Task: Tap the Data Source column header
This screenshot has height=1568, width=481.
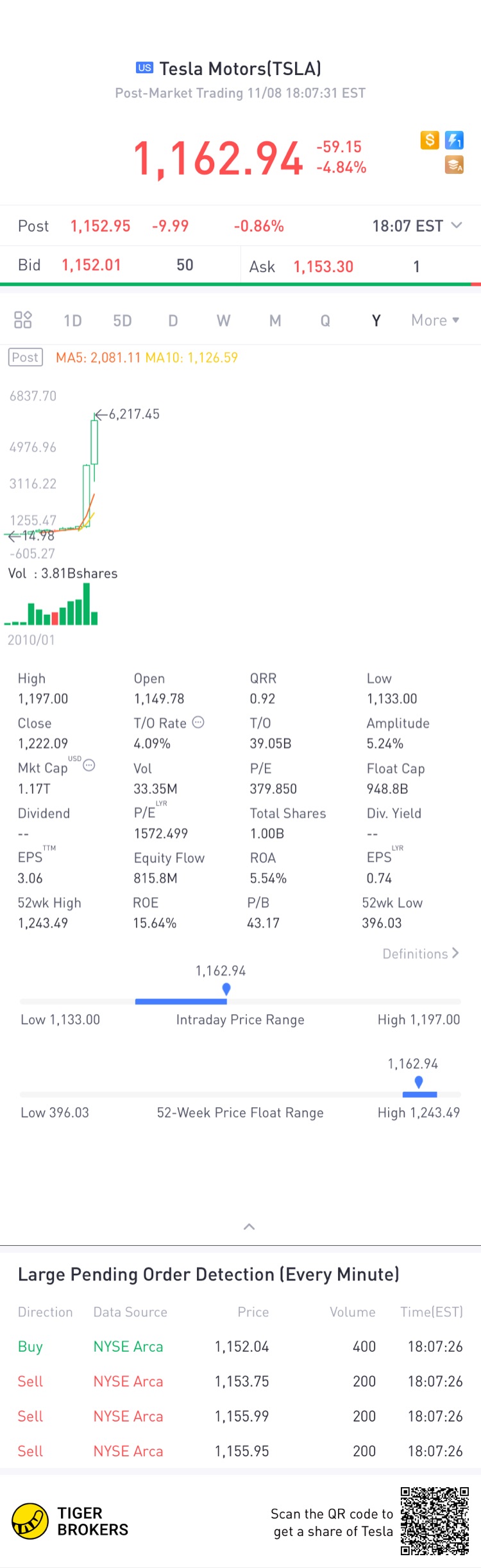Action: (130, 1312)
